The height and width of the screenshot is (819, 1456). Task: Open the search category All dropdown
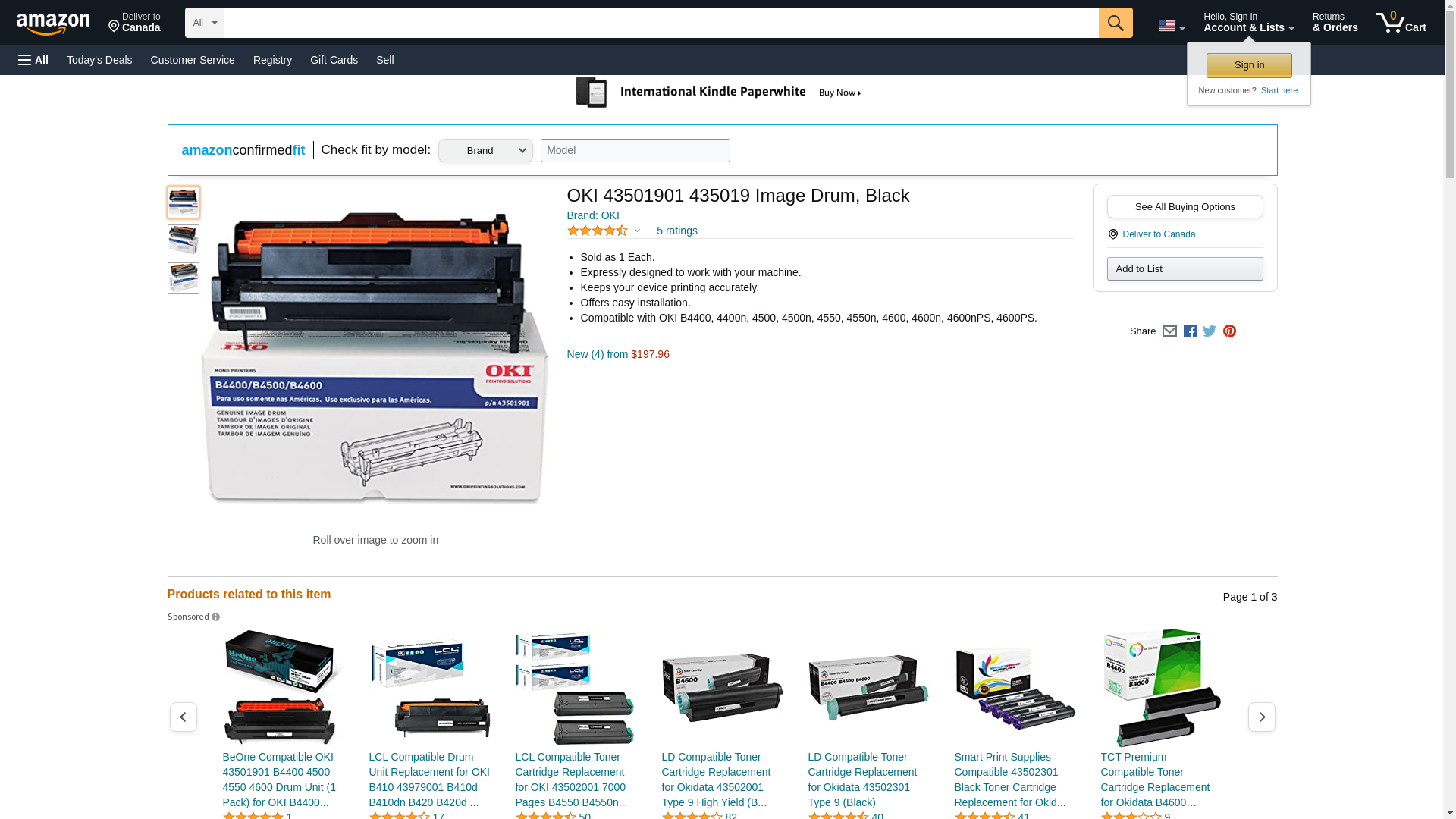[204, 23]
